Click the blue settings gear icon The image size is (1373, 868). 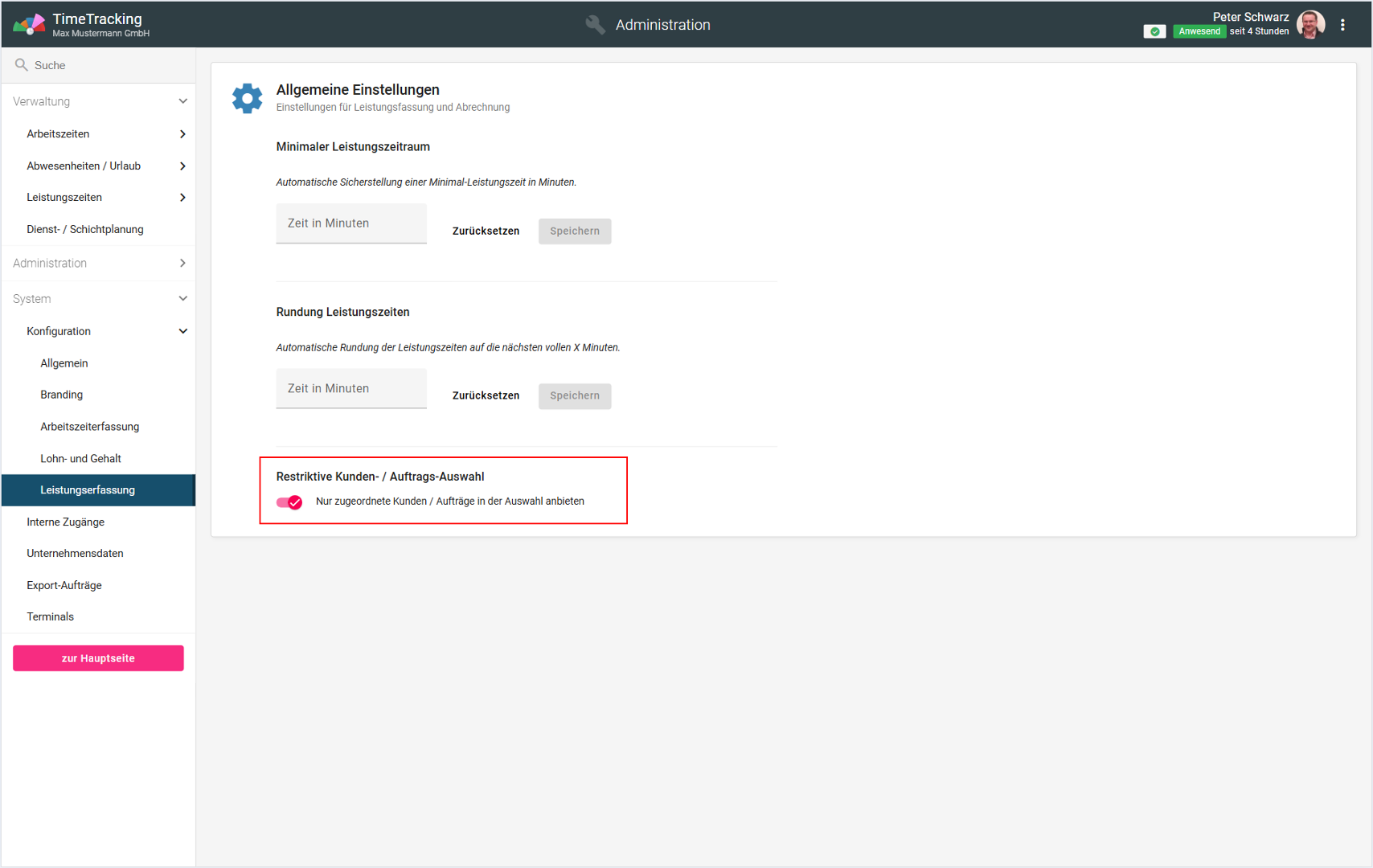click(247, 98)
